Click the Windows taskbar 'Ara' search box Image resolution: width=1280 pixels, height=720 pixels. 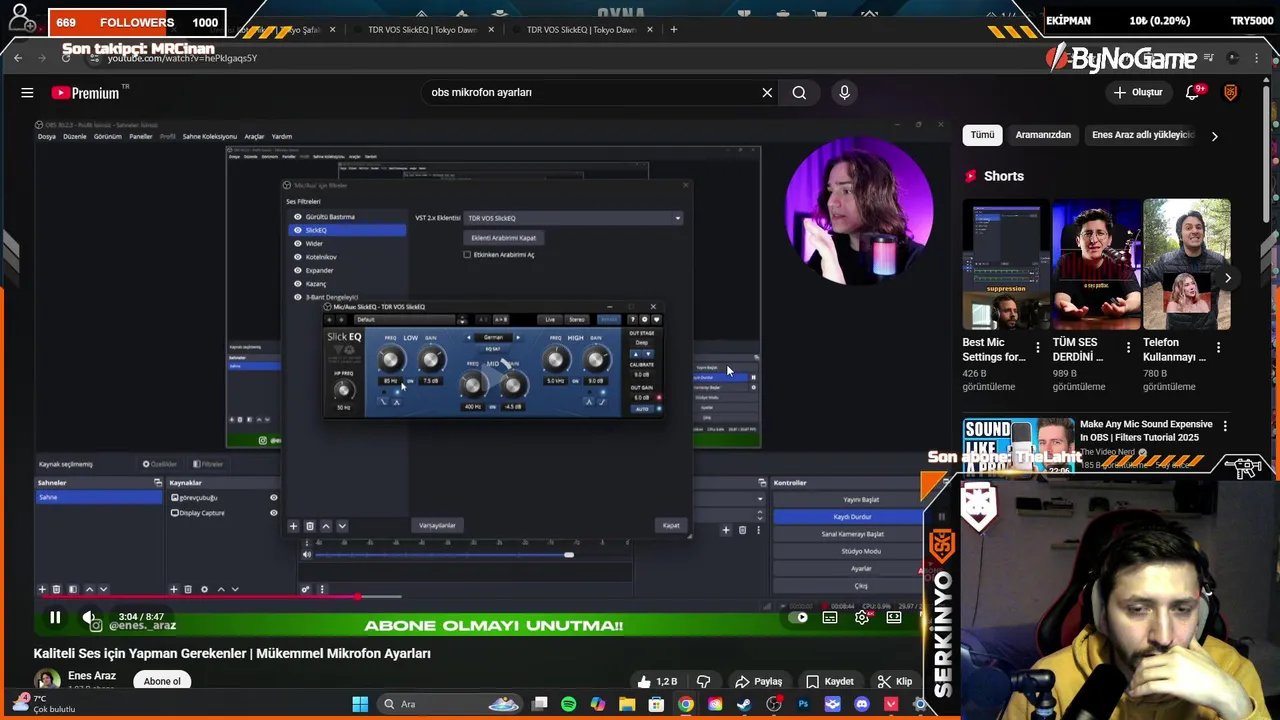(448, 704)
